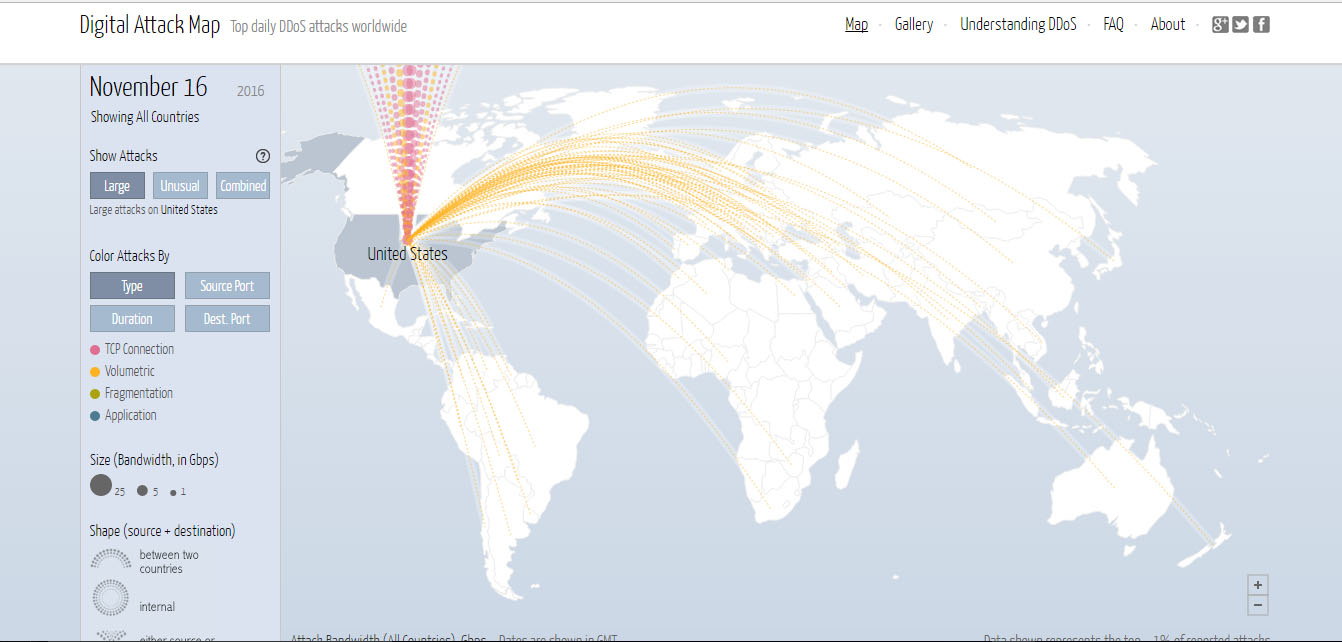Open the About page
1342x642 pixels.
pyautogui.click(x=1168, y=25)
